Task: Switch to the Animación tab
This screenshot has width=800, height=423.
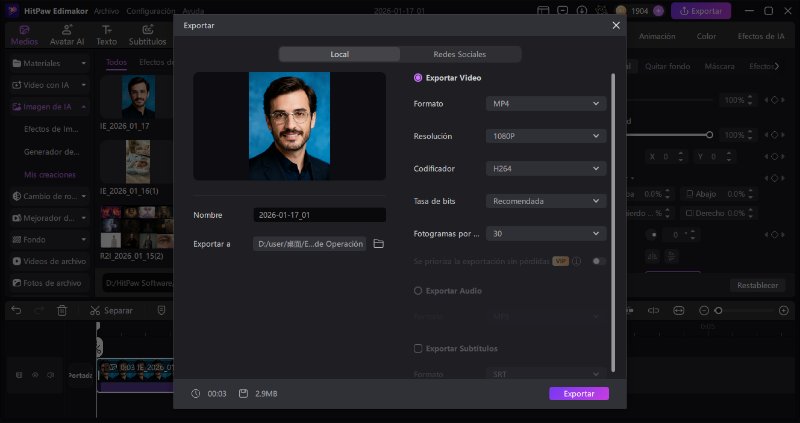Action: 657,36
